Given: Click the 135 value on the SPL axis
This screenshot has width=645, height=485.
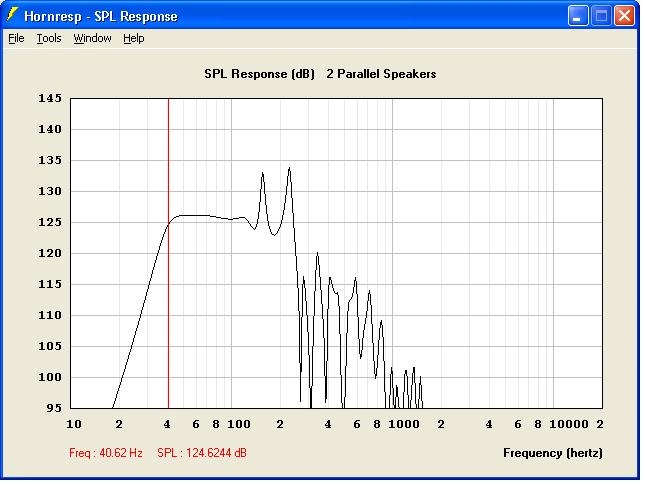Looking at the screenshot, I should coord(50,160).
